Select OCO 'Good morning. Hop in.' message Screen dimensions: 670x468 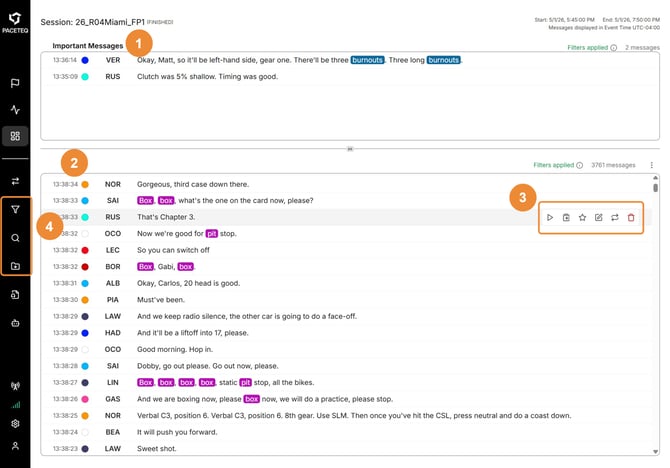tap(347, 350)
